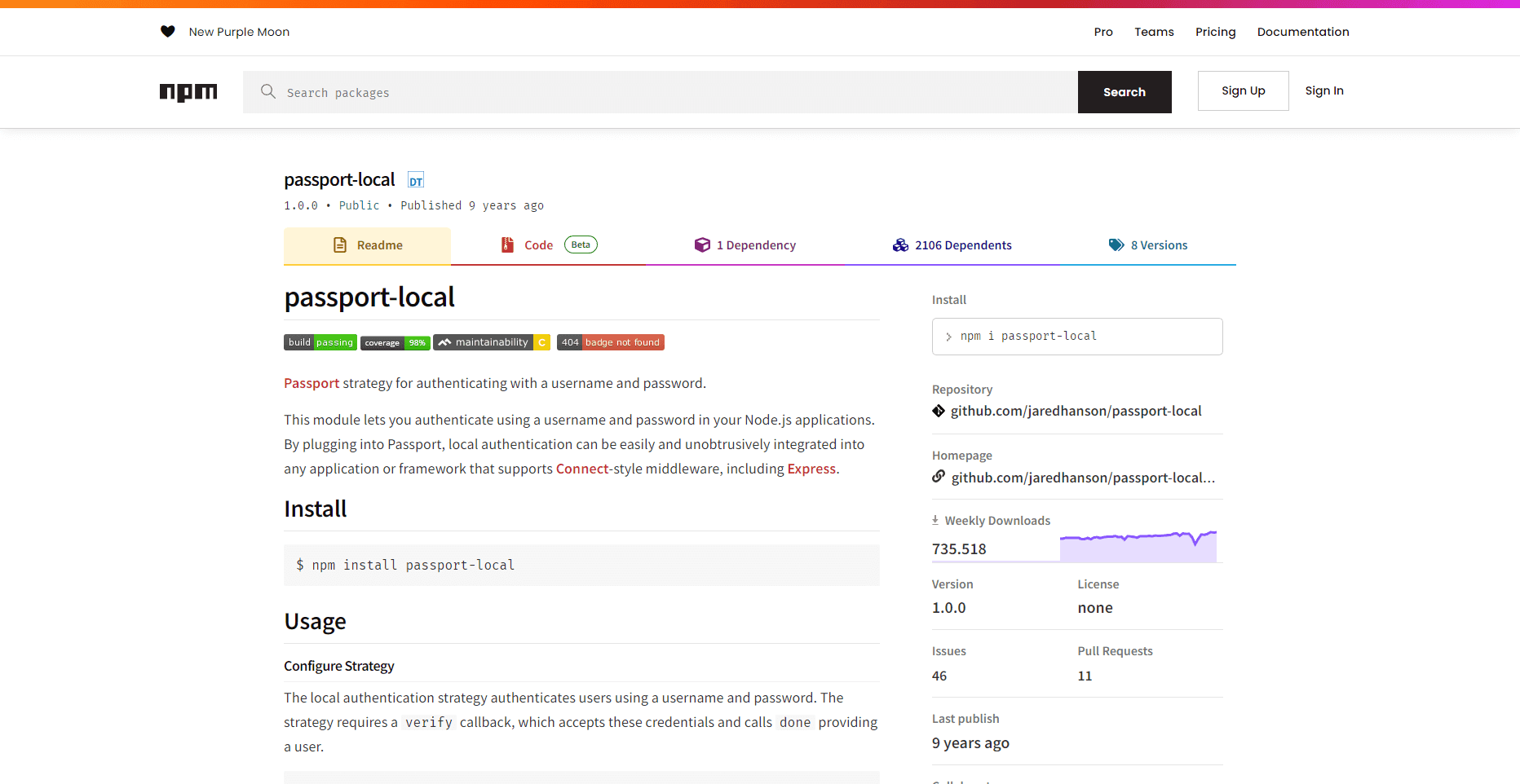This screenshot has width=1520, height=784.
Task: Click the Pull Requests count 11
Action: coord(1085,676)
